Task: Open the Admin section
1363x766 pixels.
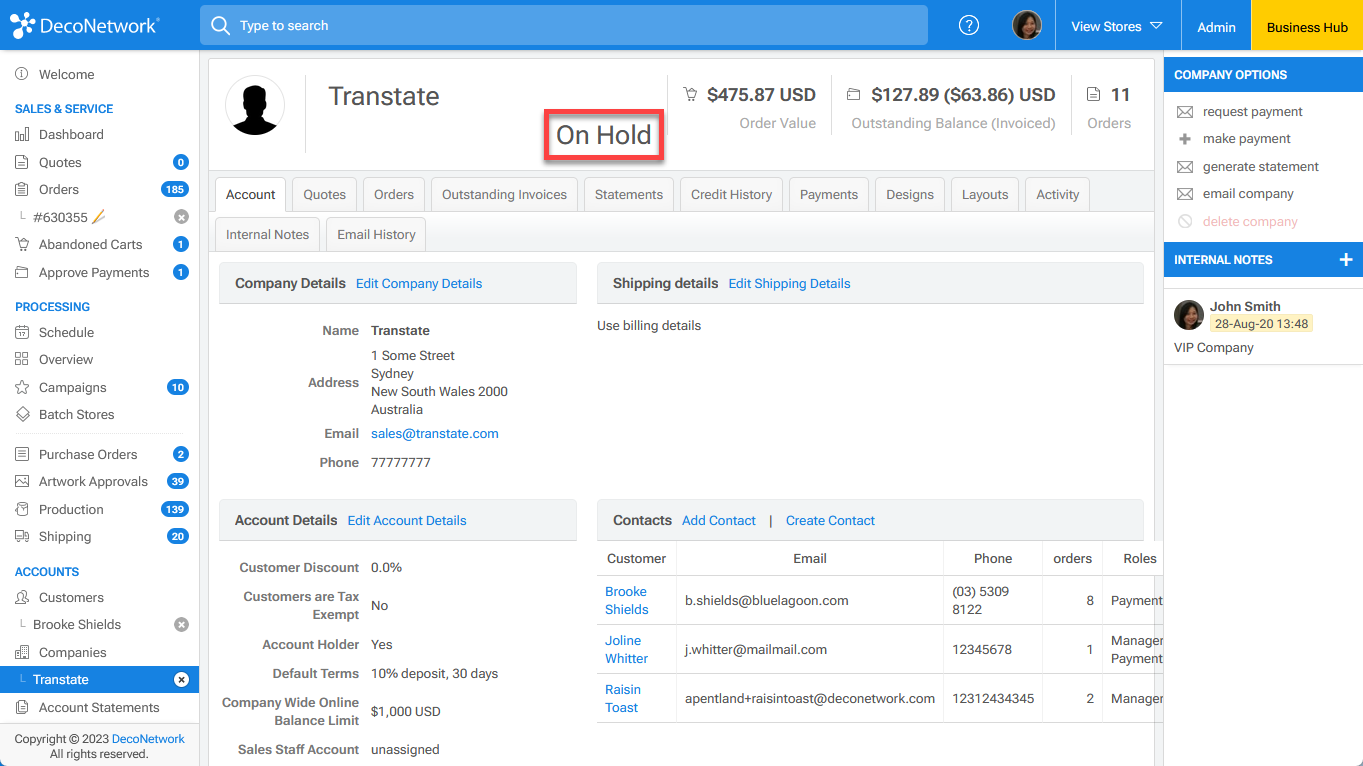Action: (1216, 27)
